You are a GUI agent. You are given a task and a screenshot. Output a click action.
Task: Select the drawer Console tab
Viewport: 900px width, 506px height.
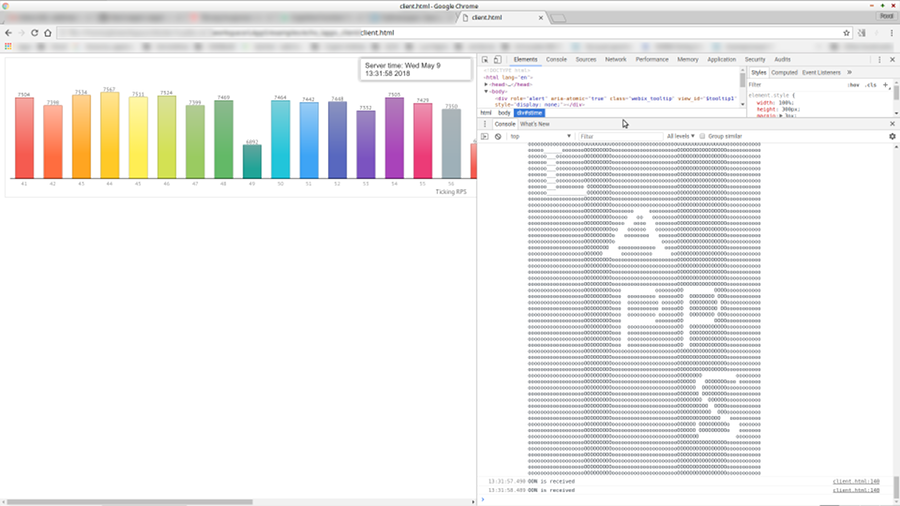pyautogui.click(x=505, y=124)
